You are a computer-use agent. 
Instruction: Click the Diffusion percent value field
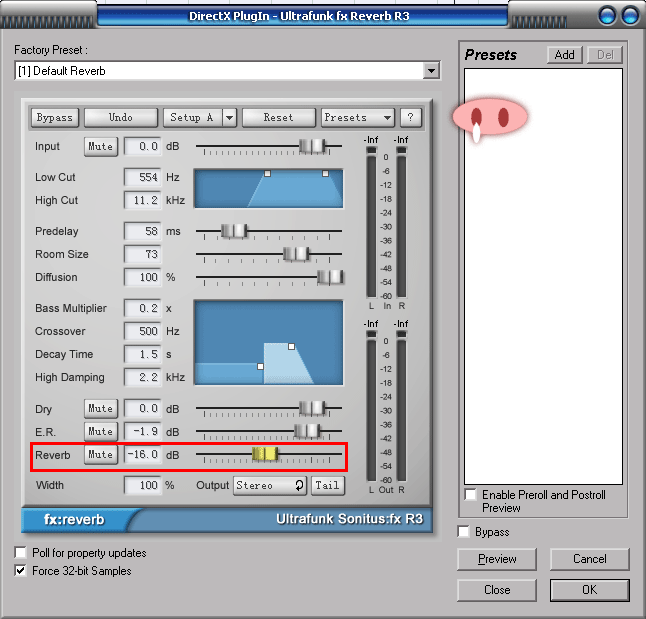143,277
